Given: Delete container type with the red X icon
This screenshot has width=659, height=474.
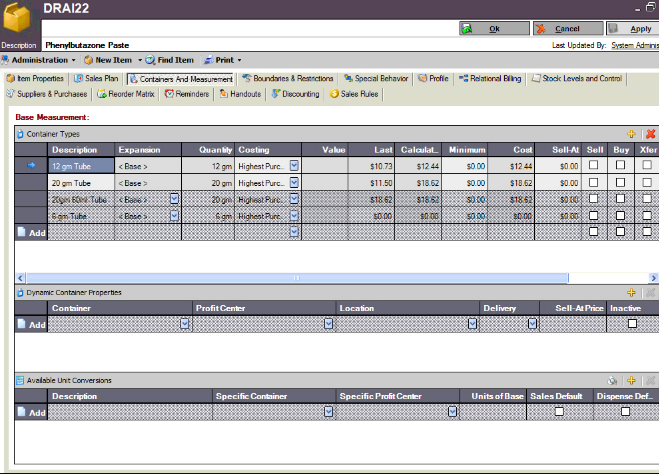Looking at the screenshot, I should click(x=650, y=133).
